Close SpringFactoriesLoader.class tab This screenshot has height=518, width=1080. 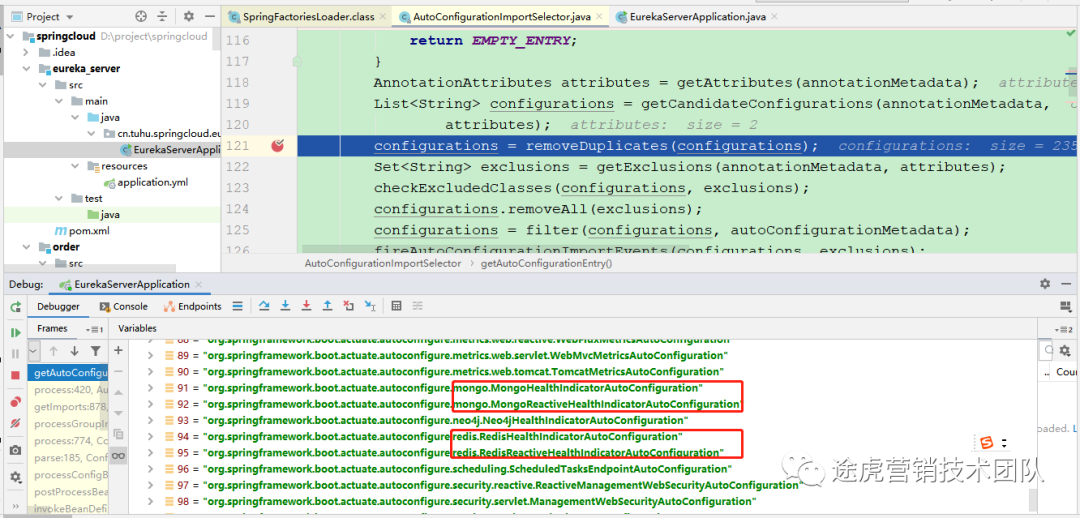[381, 17]
